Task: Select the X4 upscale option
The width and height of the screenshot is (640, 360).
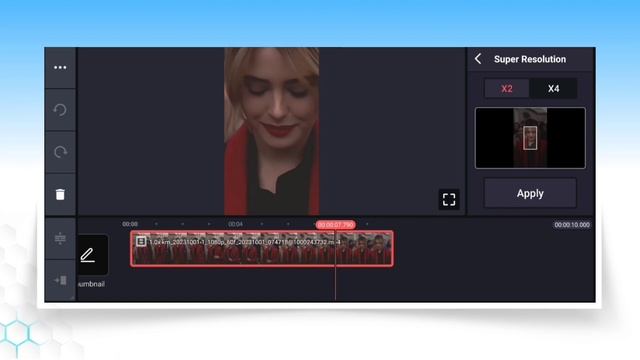Action: pyautogui.click(x=553, y=89)
